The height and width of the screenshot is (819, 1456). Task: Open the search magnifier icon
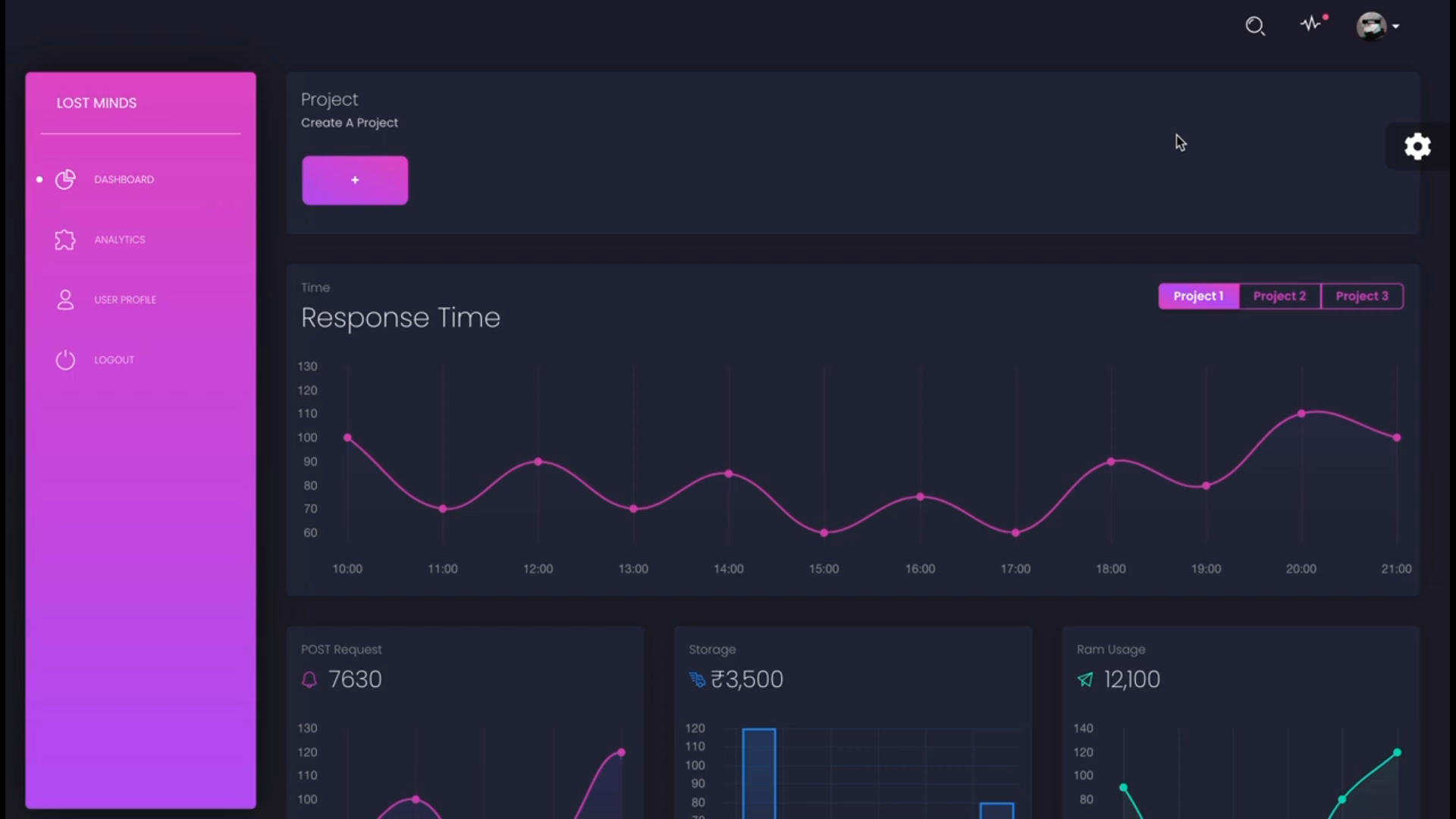pyautogui.click(x=1255, y=26)
